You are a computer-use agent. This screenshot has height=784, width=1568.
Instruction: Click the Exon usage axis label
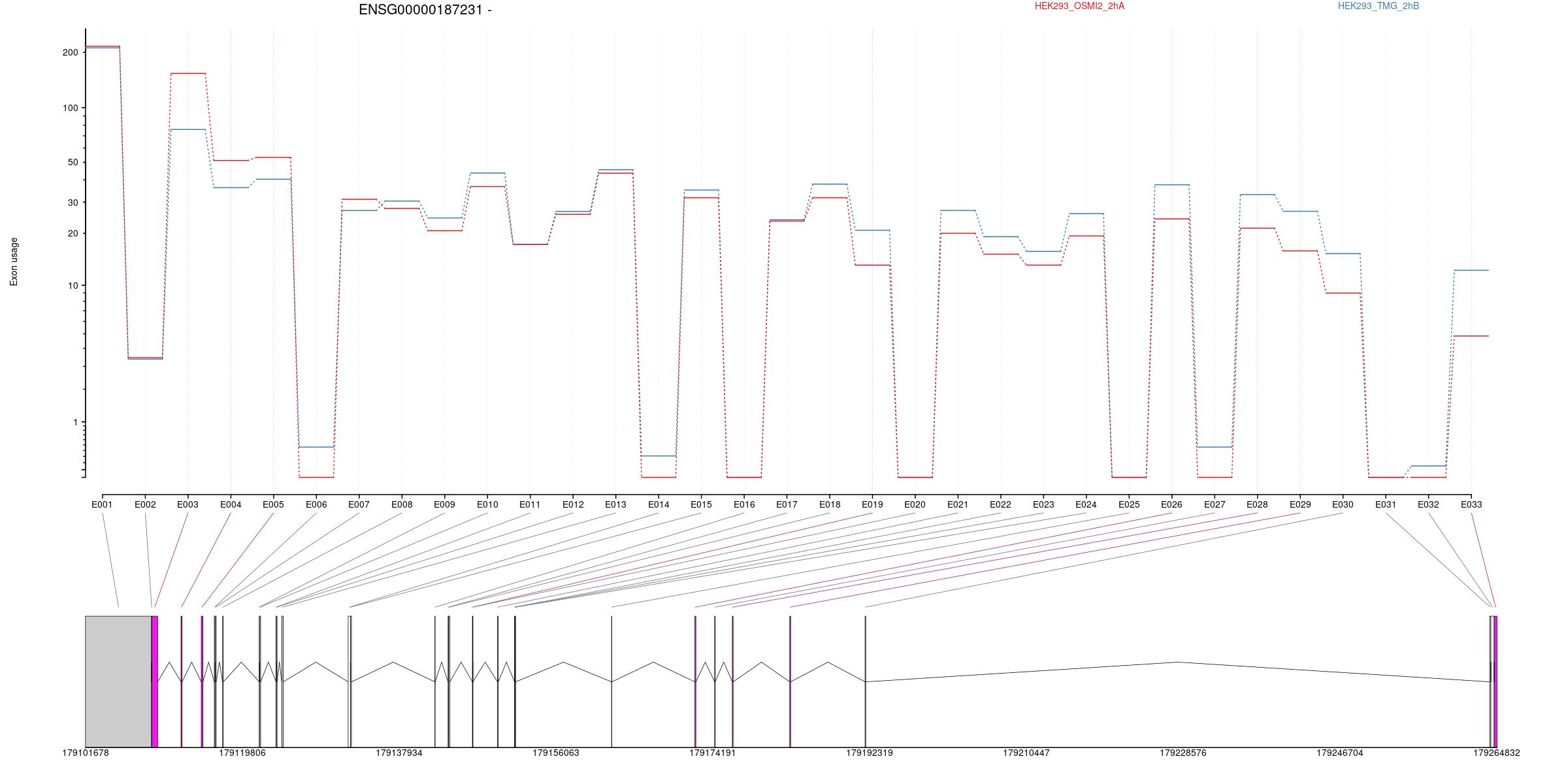pyautogui.click(x=14, y=262)
